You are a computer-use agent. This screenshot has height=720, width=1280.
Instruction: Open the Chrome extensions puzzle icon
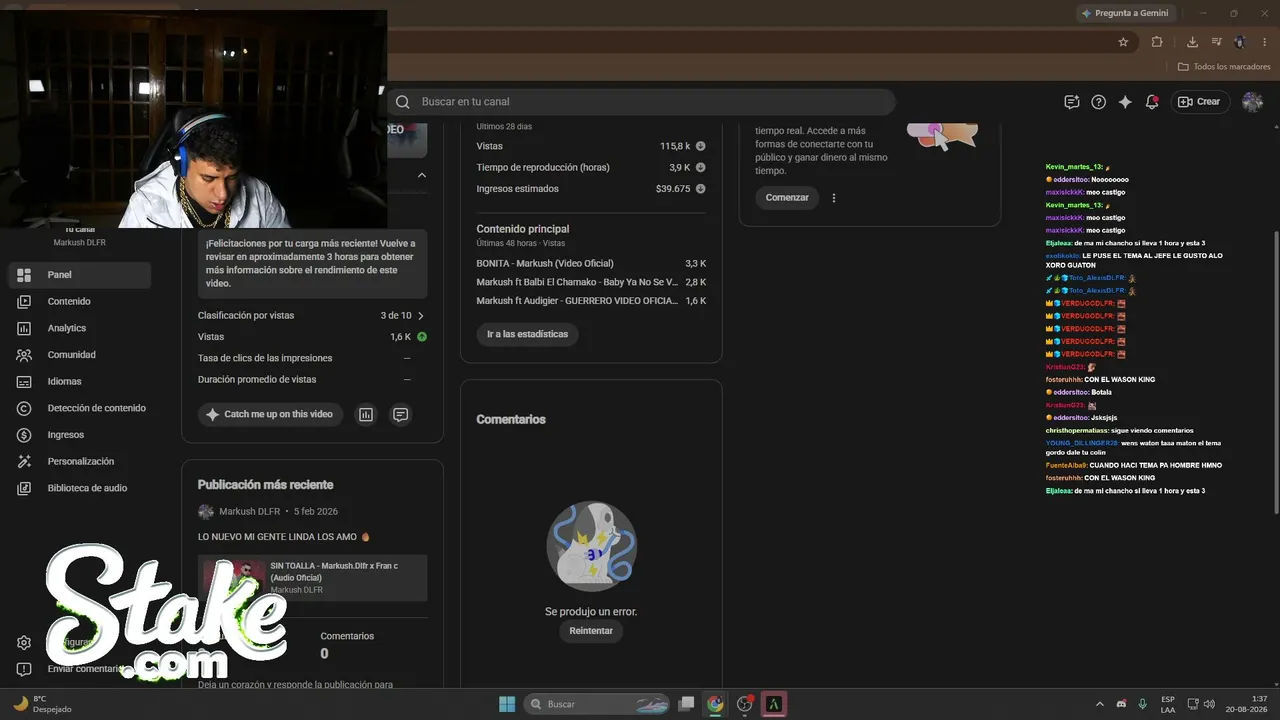tap(1157, 42)
